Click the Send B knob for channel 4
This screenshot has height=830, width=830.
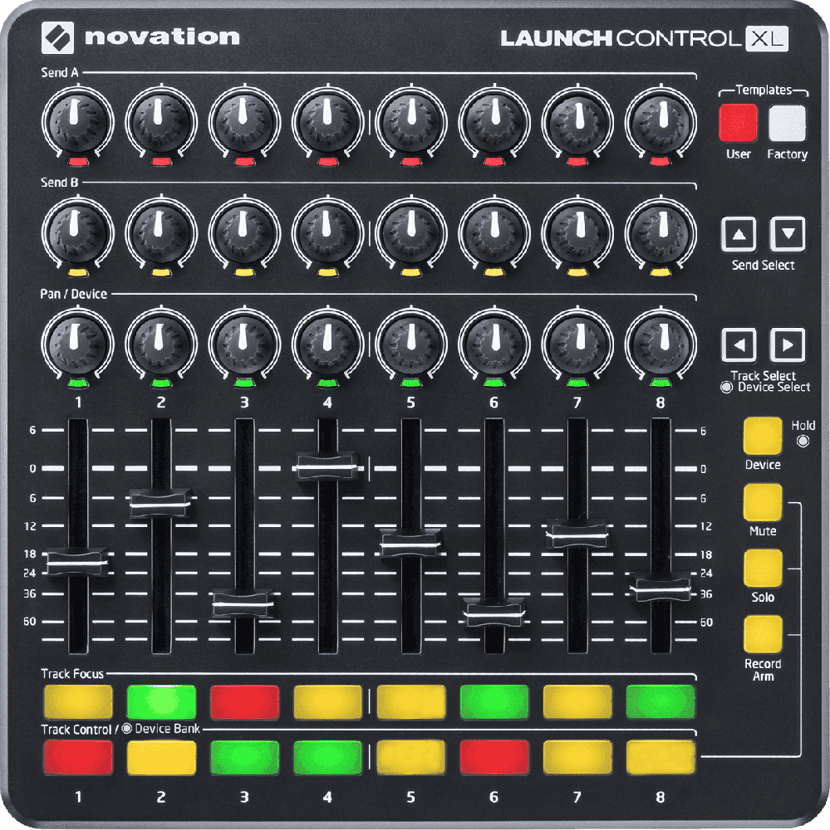pyautogui.click(x=327, y=233)
